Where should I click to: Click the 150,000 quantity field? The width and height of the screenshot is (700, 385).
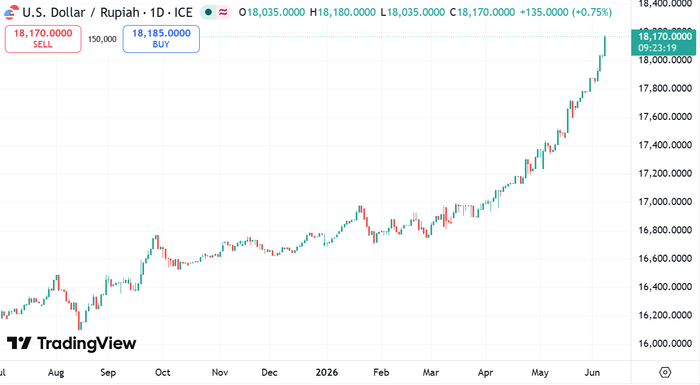(102, 39)
